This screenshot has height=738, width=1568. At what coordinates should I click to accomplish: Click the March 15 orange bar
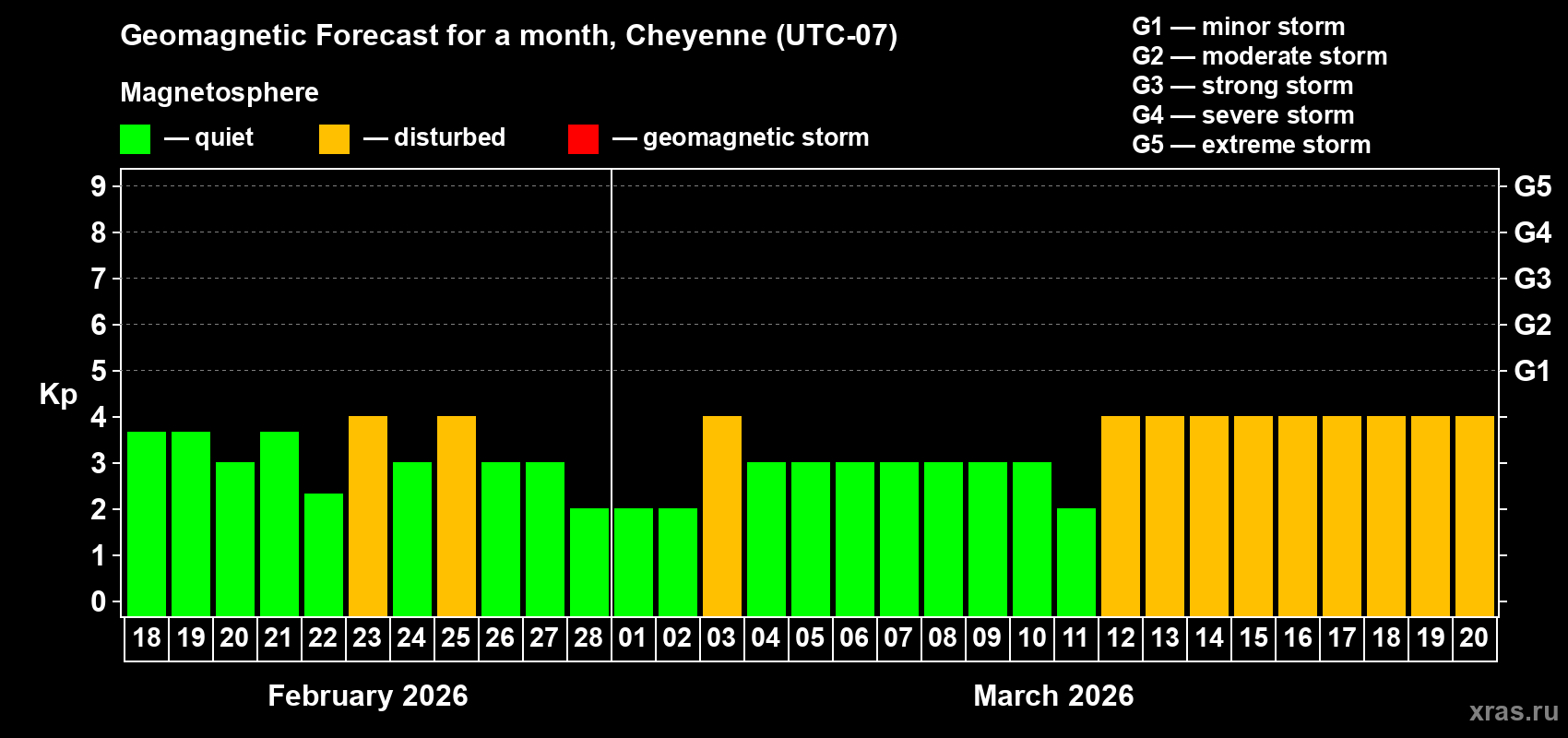click(1253, 516)
